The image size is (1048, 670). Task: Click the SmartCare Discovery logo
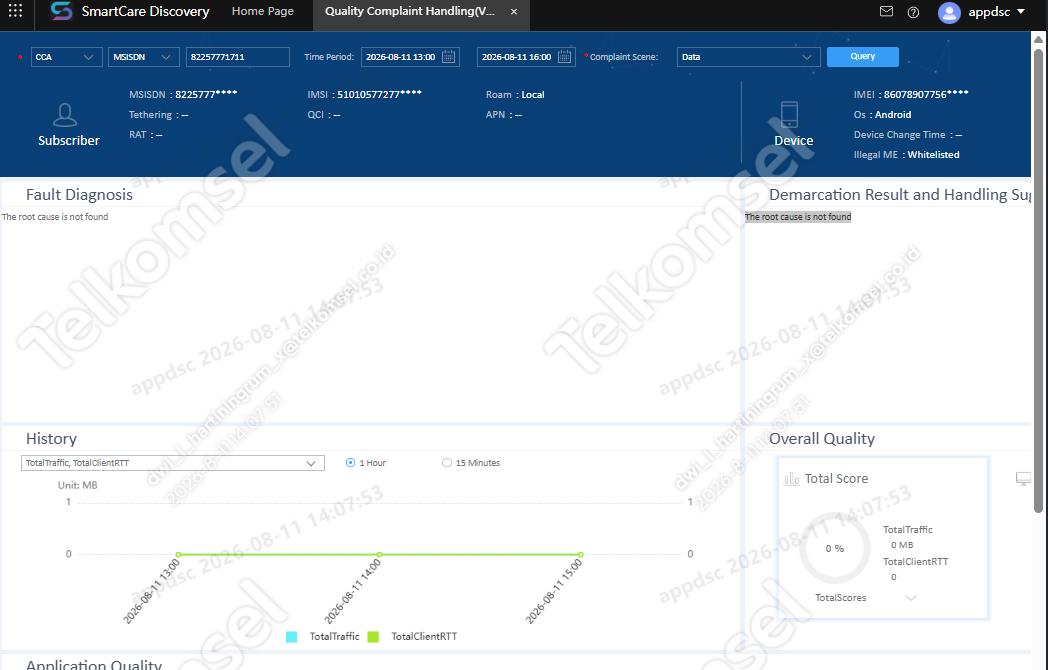[x=61, y=11]
